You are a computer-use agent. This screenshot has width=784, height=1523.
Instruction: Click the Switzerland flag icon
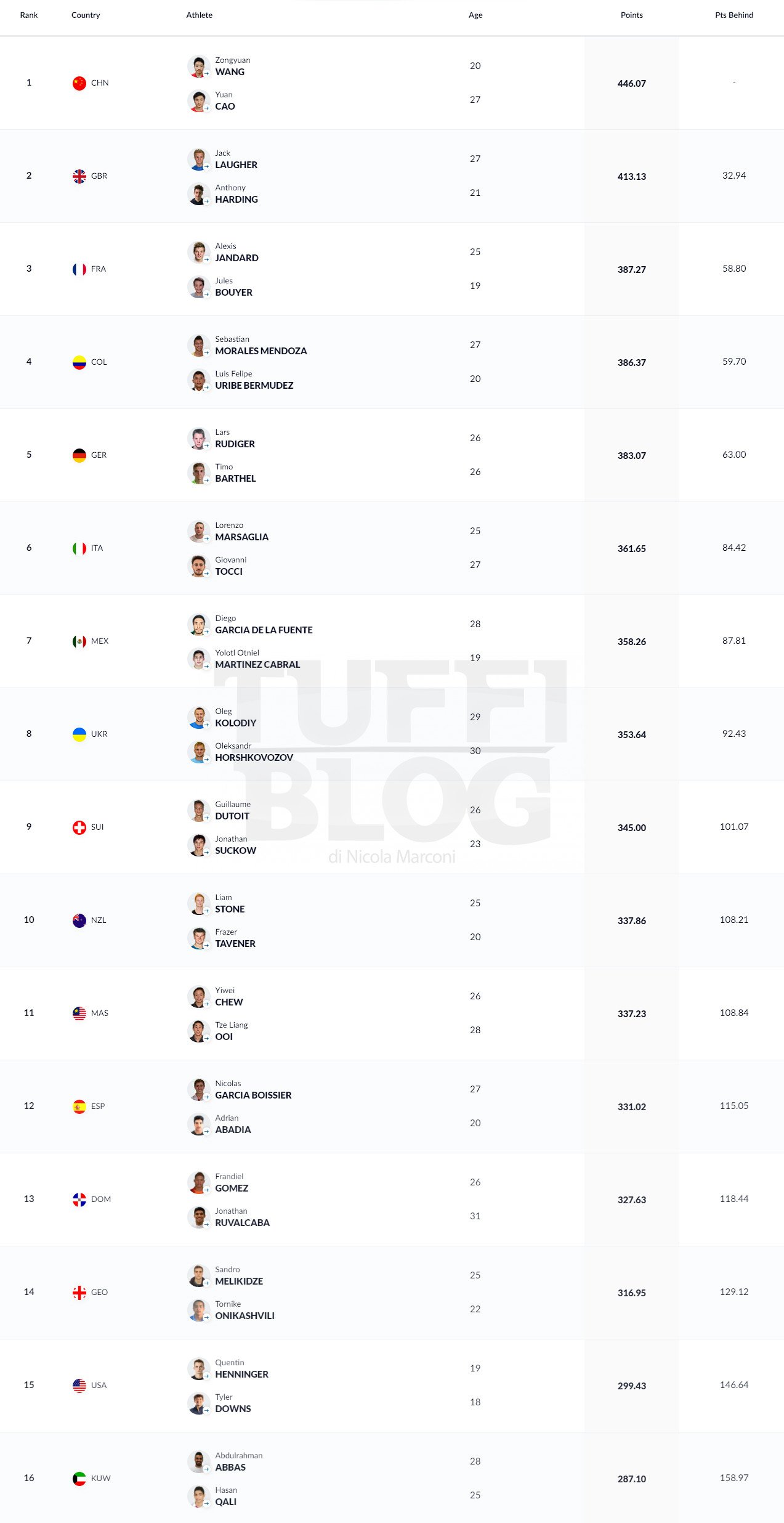pyautogui.click(x=79, y=827)
